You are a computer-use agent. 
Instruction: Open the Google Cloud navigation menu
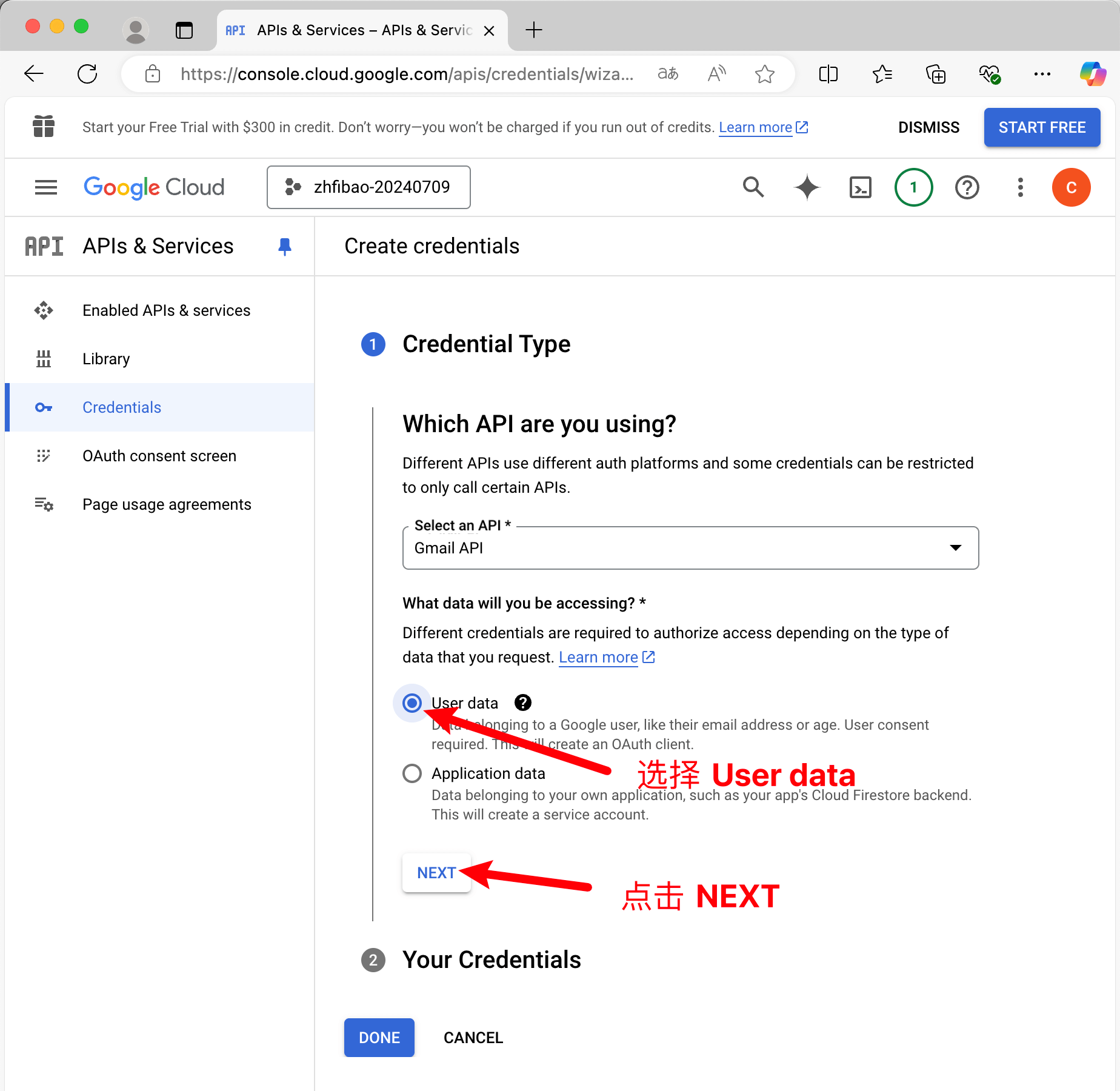click(46, 187)
